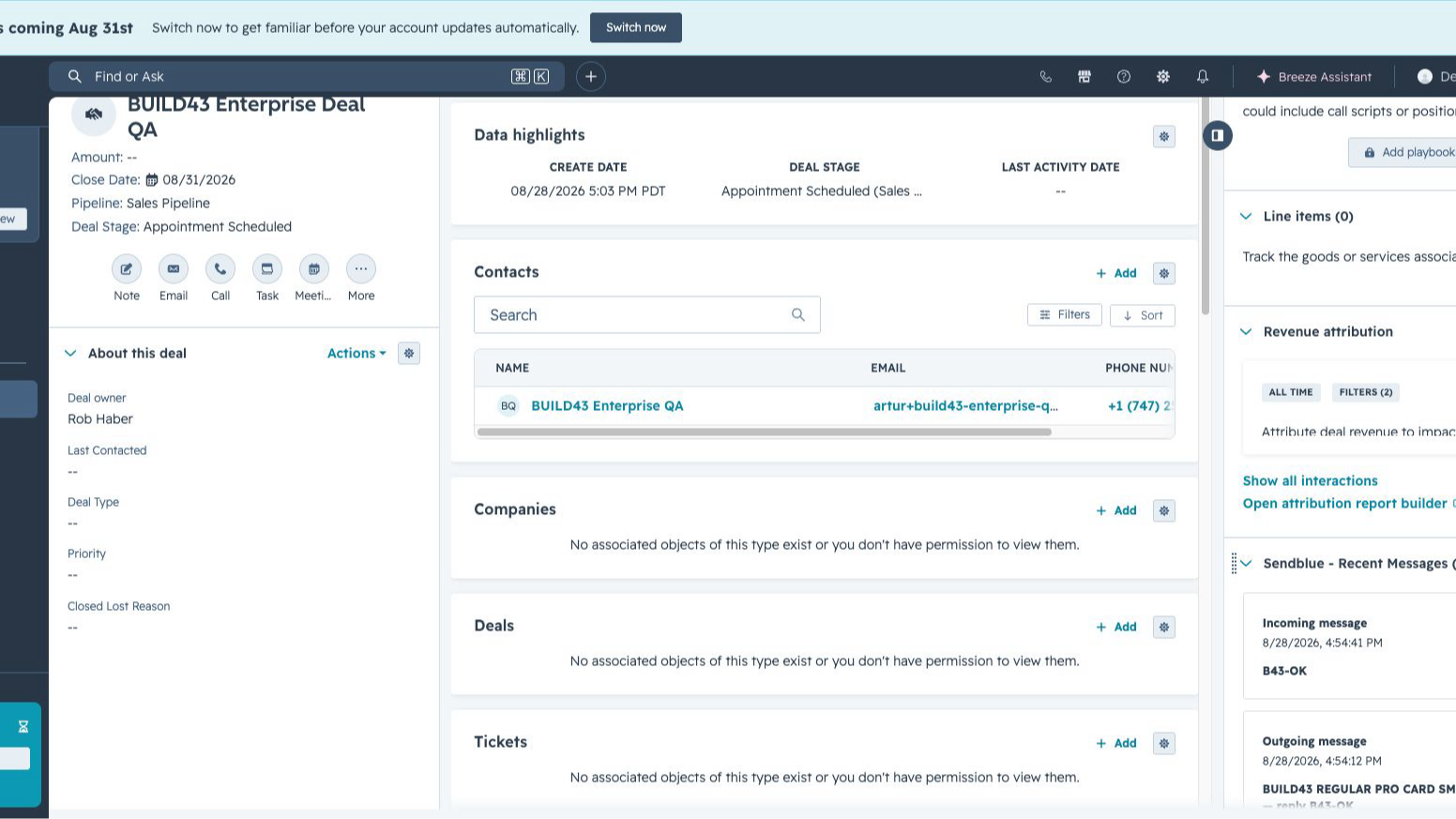Image resolution: width=1456 pixels, height=819 pixels.
Task: Open Tickets card settings gear
Action: (x=1164, y=744)
